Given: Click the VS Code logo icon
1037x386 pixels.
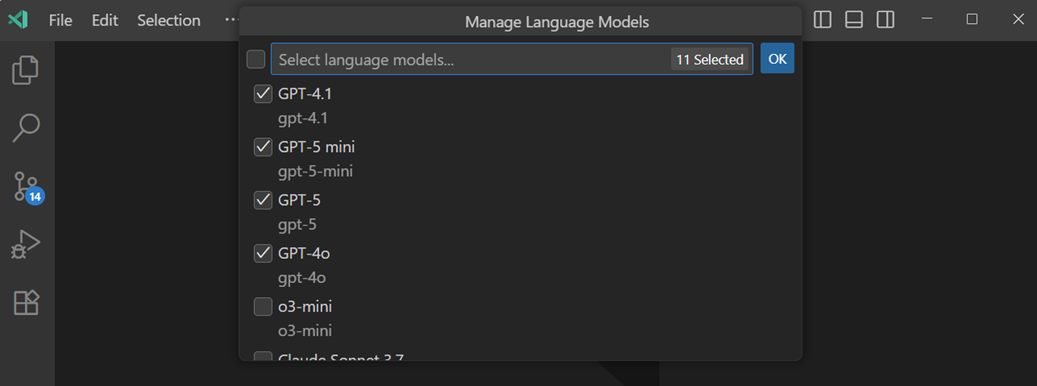Looking at the screenshot, I should tap(18, 20).
